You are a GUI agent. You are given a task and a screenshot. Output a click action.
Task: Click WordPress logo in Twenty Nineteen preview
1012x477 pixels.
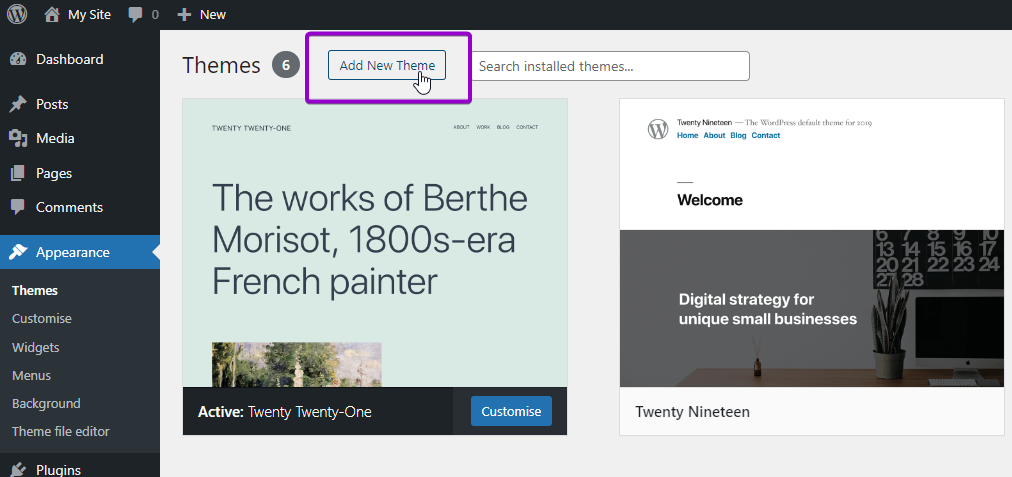pyautogui.click(x=658, y=128)
